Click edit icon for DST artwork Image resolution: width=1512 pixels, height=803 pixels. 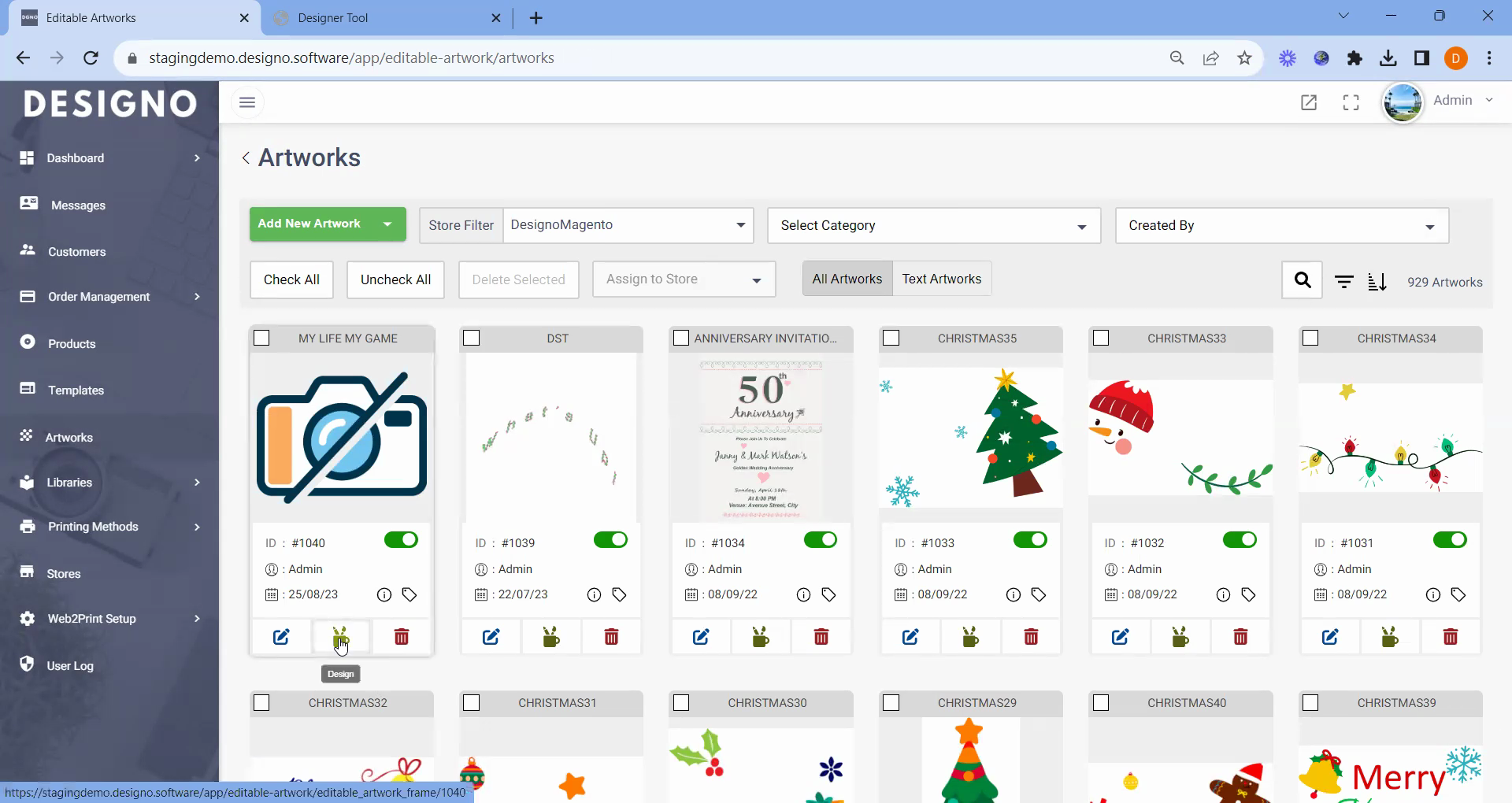[x=491, y=637]
